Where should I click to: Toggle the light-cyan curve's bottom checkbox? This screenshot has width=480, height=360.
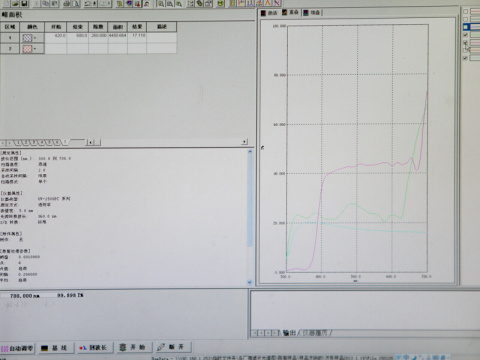point(465,58)
